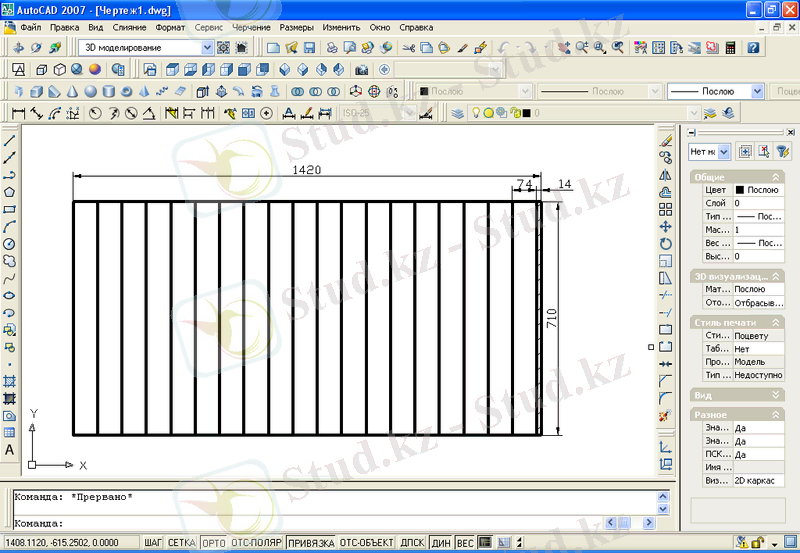Open the Послою lineweight dropdown
Image resolution: width=800 pixels, height=553 pixels.
(x=757, y=91)
